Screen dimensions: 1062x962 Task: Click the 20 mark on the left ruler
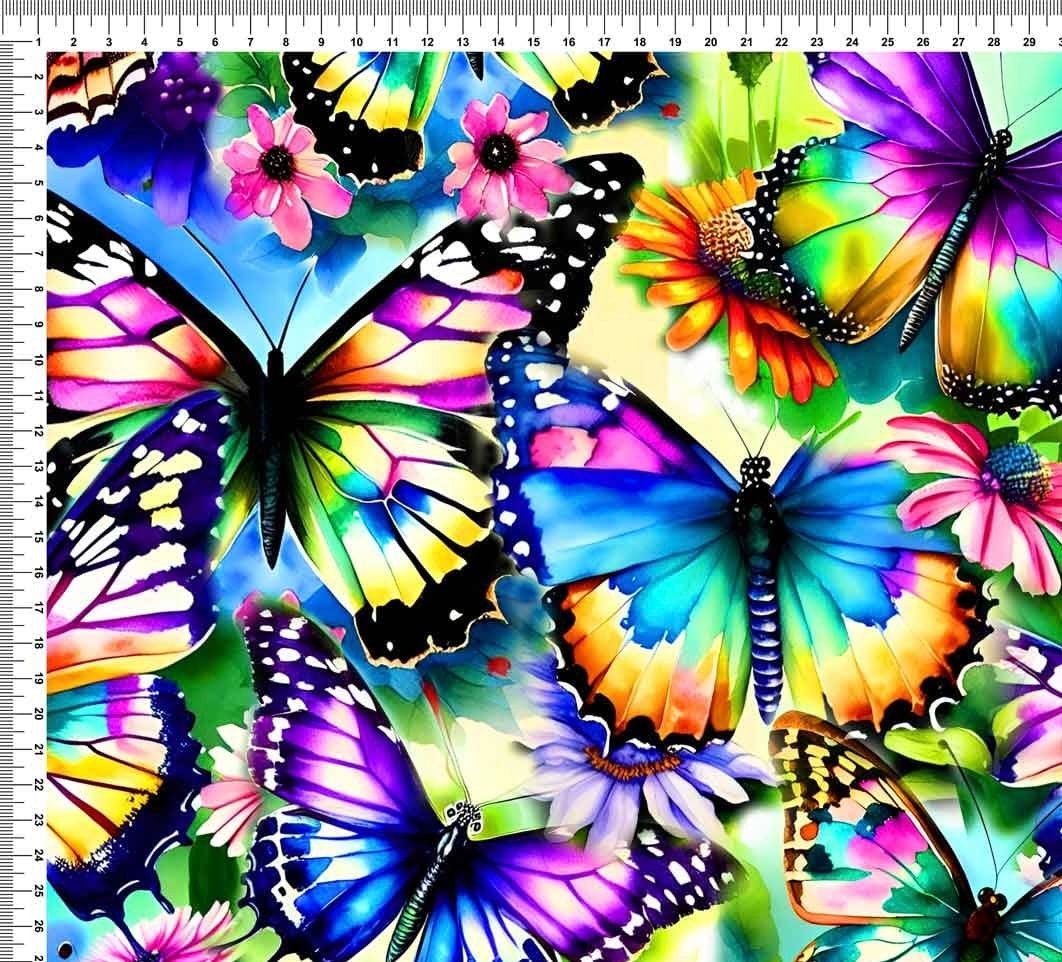pos(36,714)
